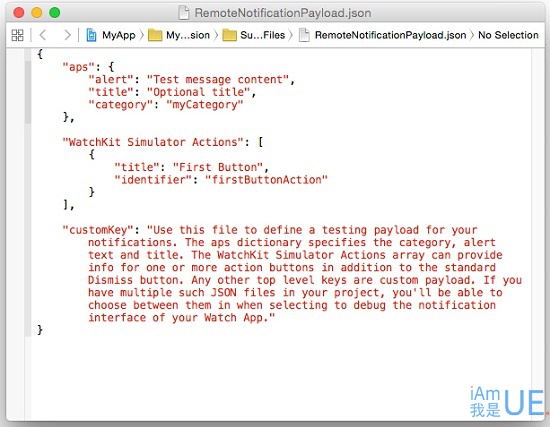
Task: Click the MyApp project icon in breadcrumb
Action: (x=91, y=35)
